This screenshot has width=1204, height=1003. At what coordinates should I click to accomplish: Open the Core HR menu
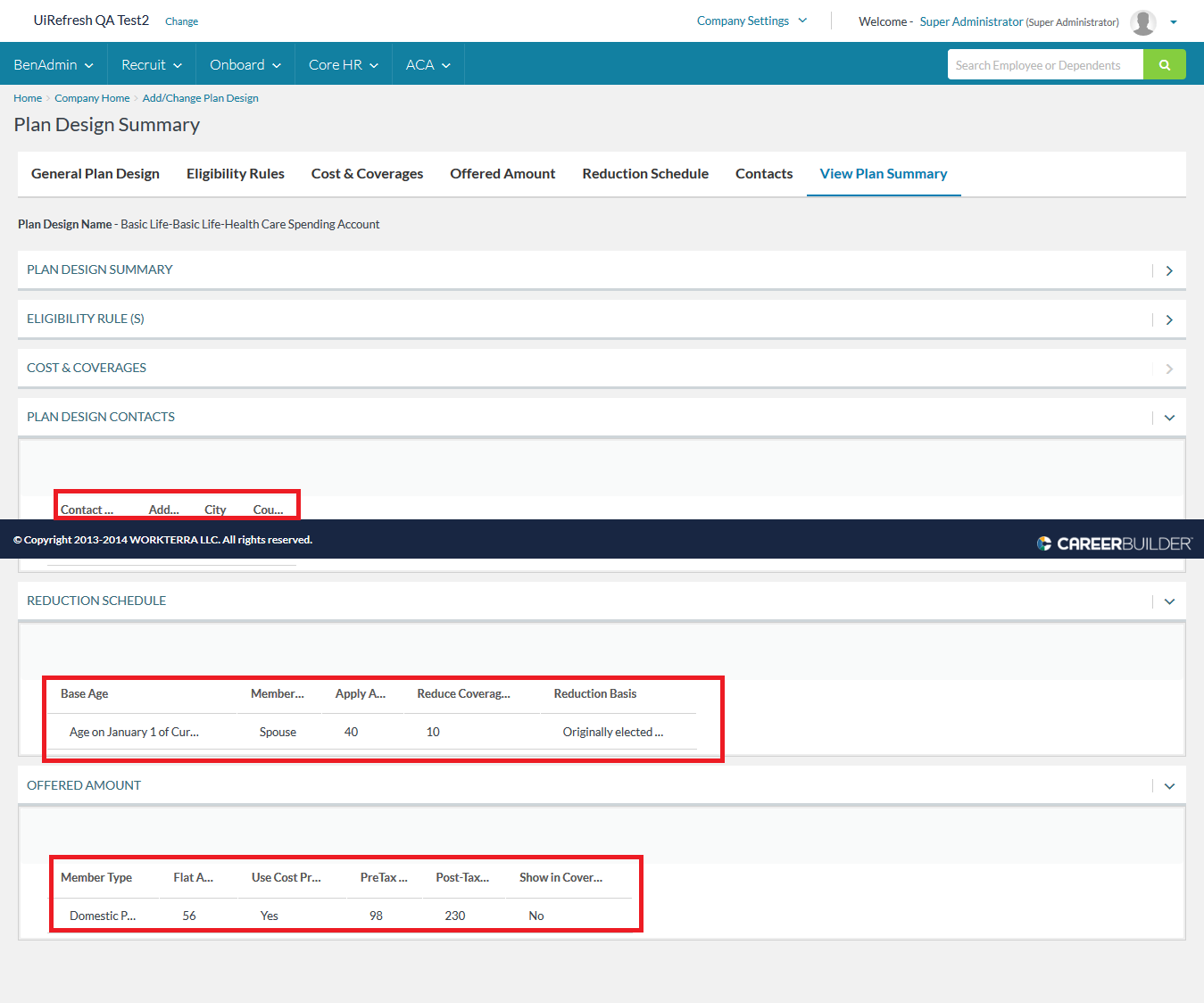point(344,65)
